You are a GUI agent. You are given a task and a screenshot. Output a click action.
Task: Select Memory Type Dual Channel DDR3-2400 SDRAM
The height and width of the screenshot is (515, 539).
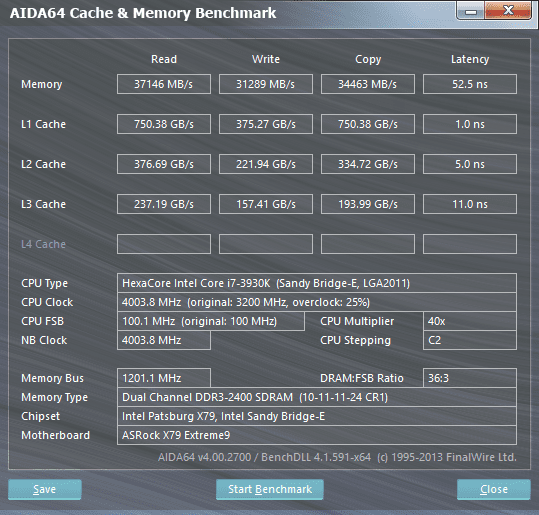[x=317, y=397]
